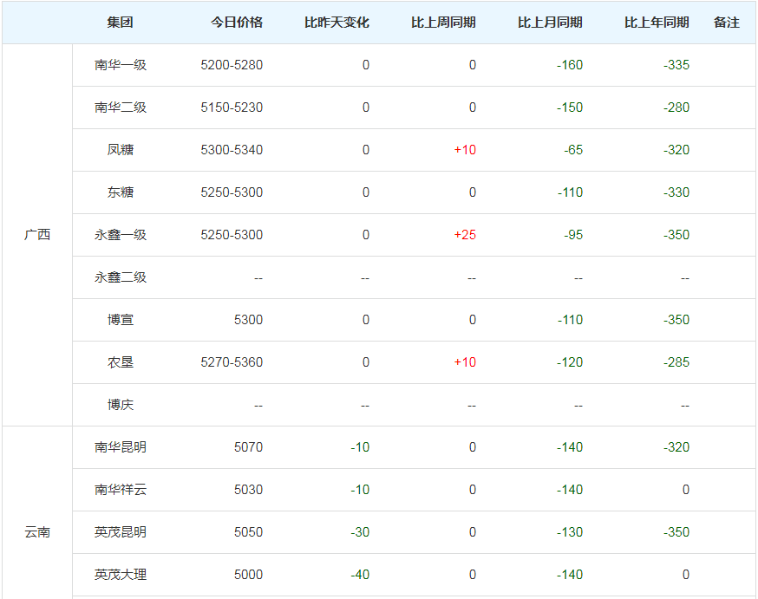The image size is (758, 599).
Task: Select the 5270-5360 price for 农垦
Action: [232, 362]
